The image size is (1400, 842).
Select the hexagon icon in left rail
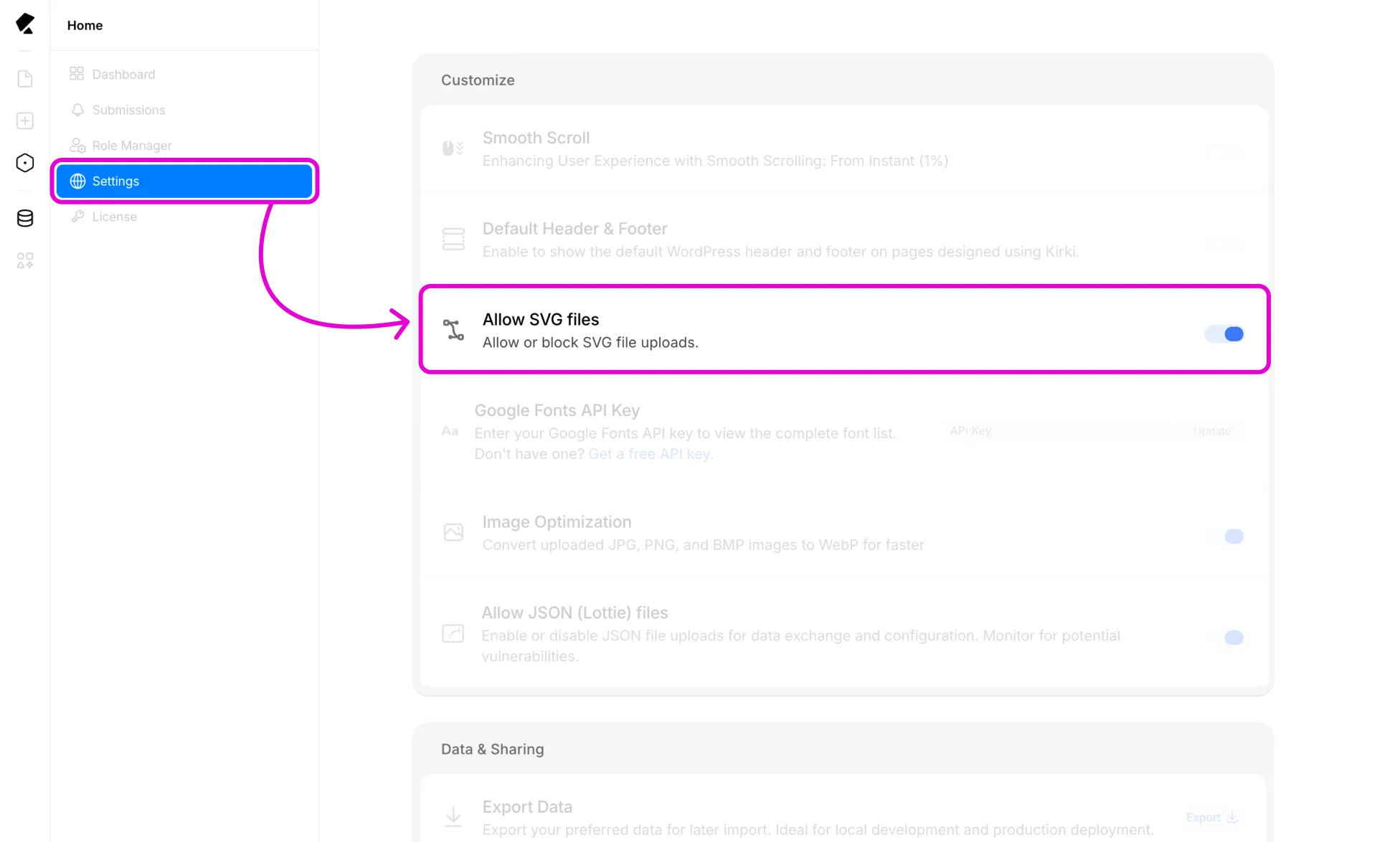tap(25, 163)
